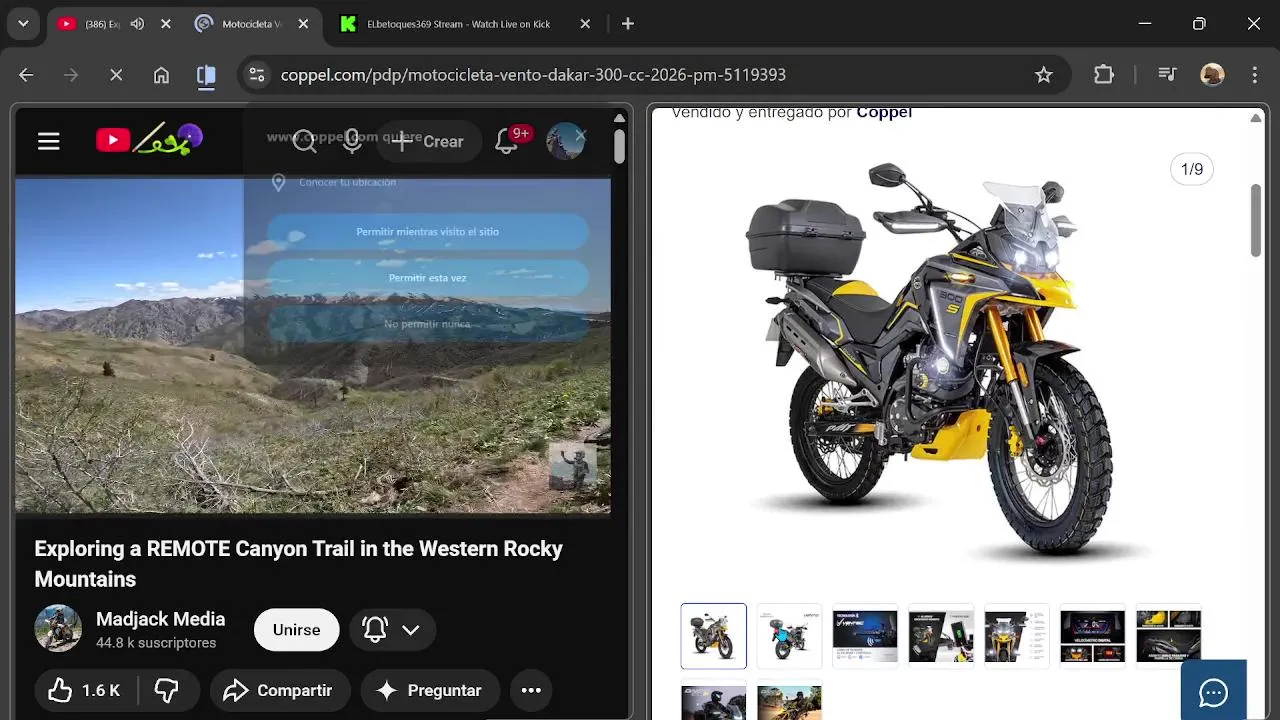Choose No permitir nunca
The width and height of the screenshot is (1280, 720).
pos(428,324)
